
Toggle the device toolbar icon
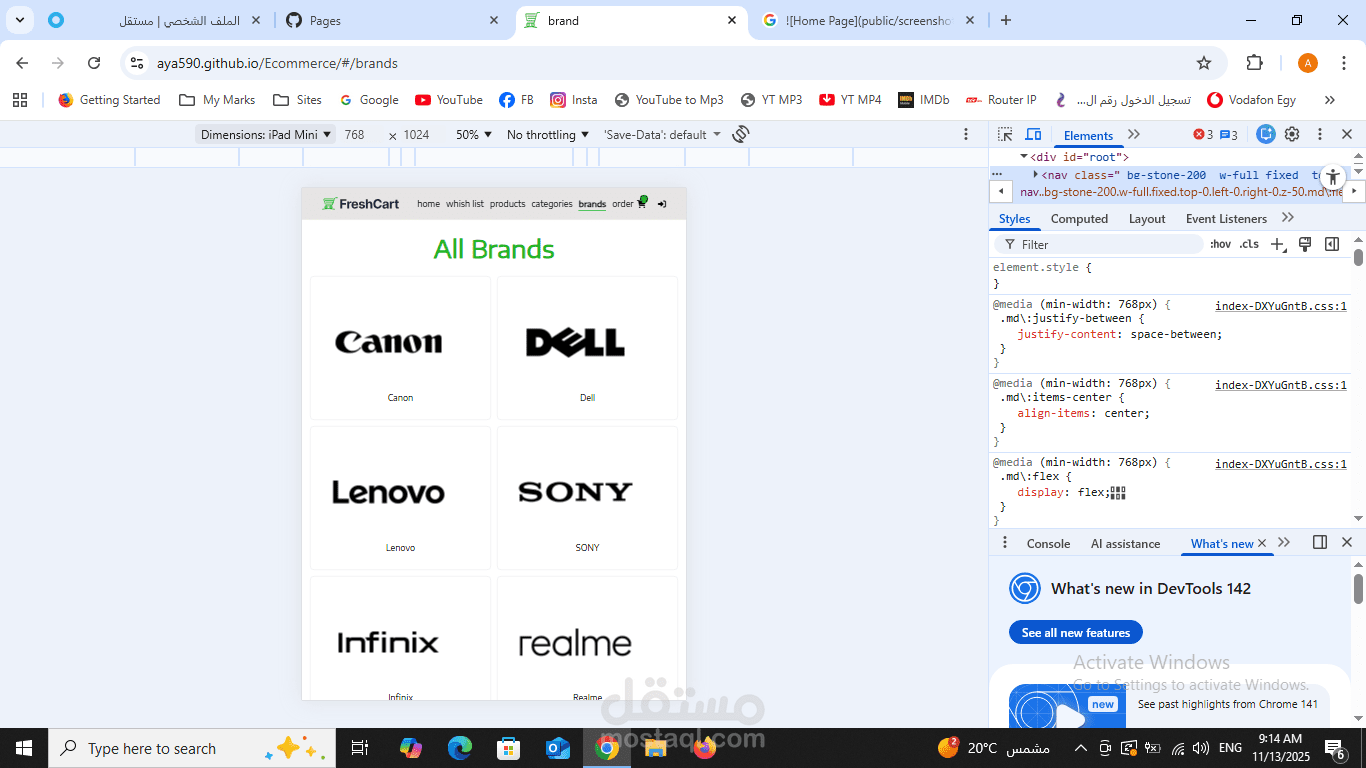pyautogui.click(x=1034, y=135)
